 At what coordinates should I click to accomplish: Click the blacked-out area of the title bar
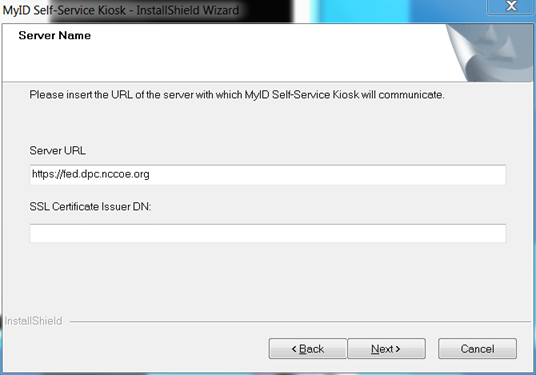[x=171, y=10]
